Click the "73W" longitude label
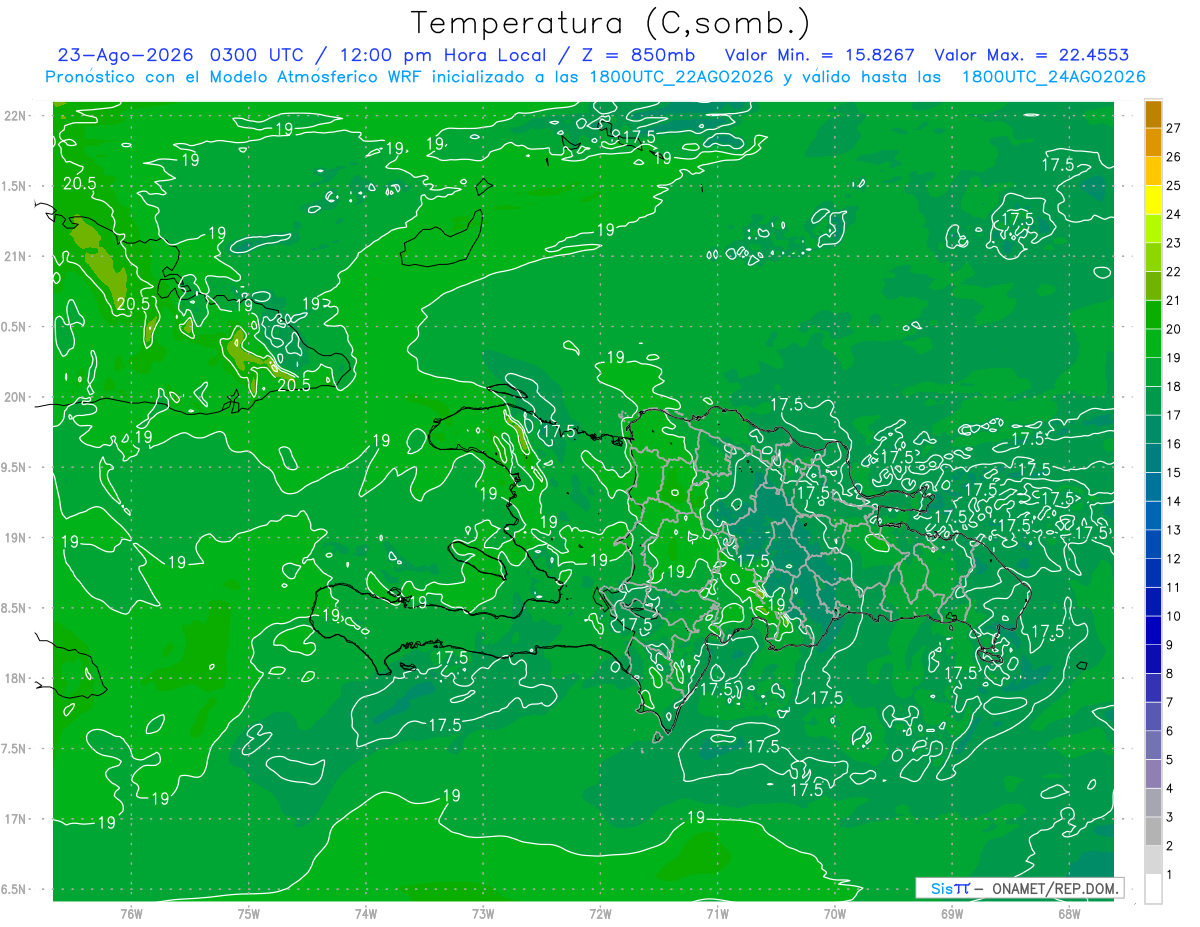Image resolution: width=1200 pixels, height=927 pixels. pos(483,913)
